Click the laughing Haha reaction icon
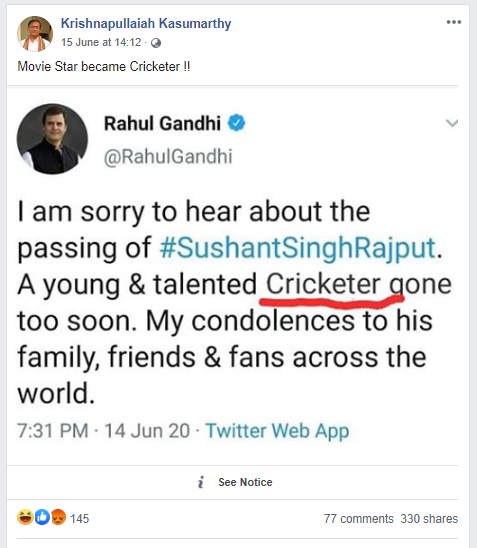This screenshot has height=548, width=477. click(x=25, y=517)
